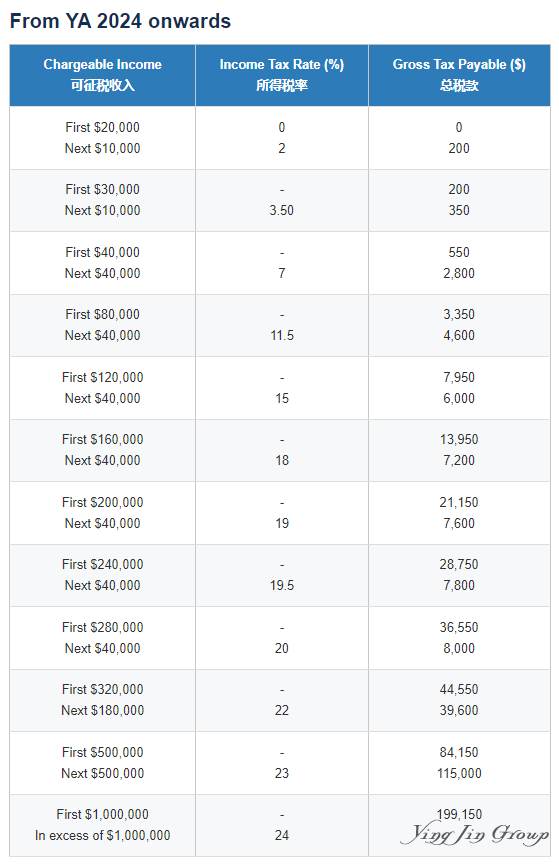Select the 24 percent rate value

[282, 836]
